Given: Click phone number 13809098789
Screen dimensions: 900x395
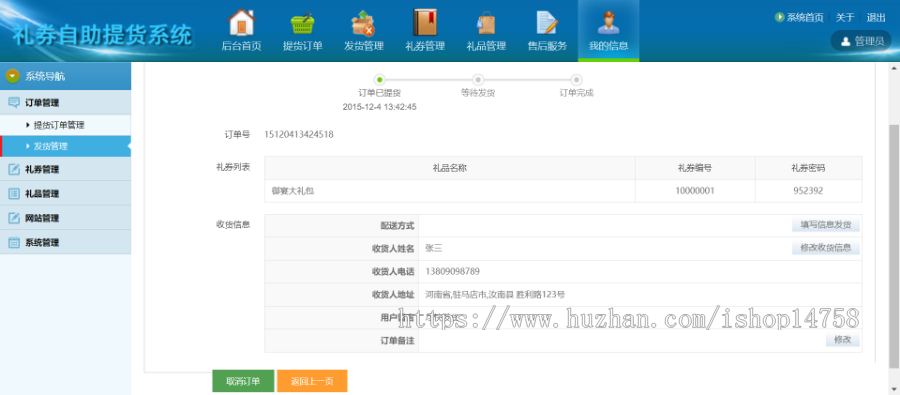Looking at the screenshot, I should coord(452,271).
